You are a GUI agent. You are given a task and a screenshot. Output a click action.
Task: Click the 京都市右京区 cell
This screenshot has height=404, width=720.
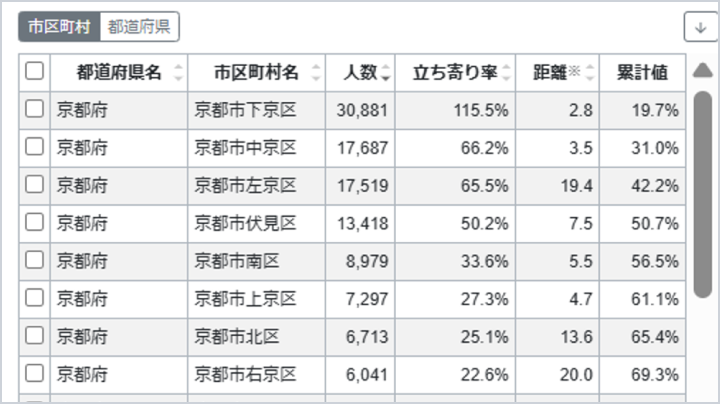pyautogui.click(x=246, y=374)
